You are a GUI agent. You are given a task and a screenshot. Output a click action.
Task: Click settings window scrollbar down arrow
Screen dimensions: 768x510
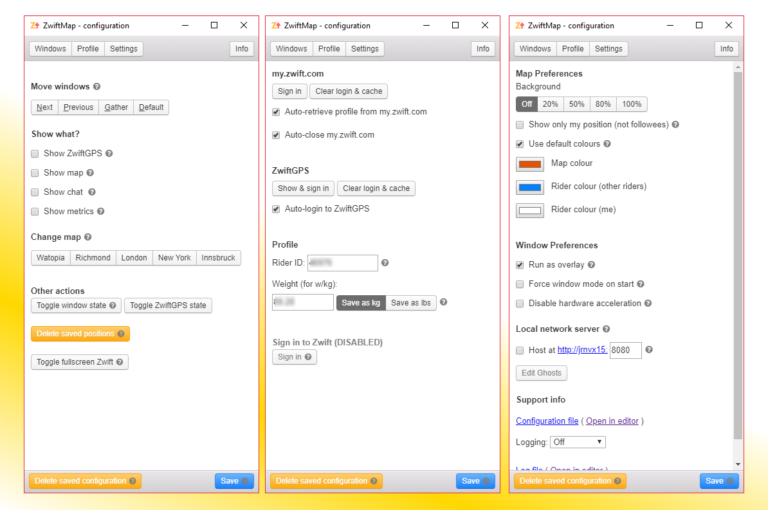coord(738,464)
